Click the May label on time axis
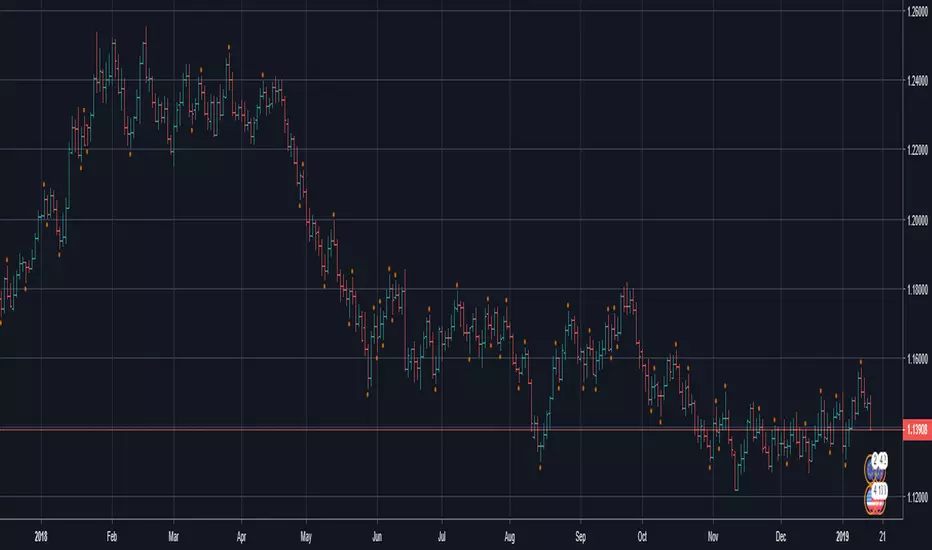The height and width of the screenshot is (550, 932). 306,536
